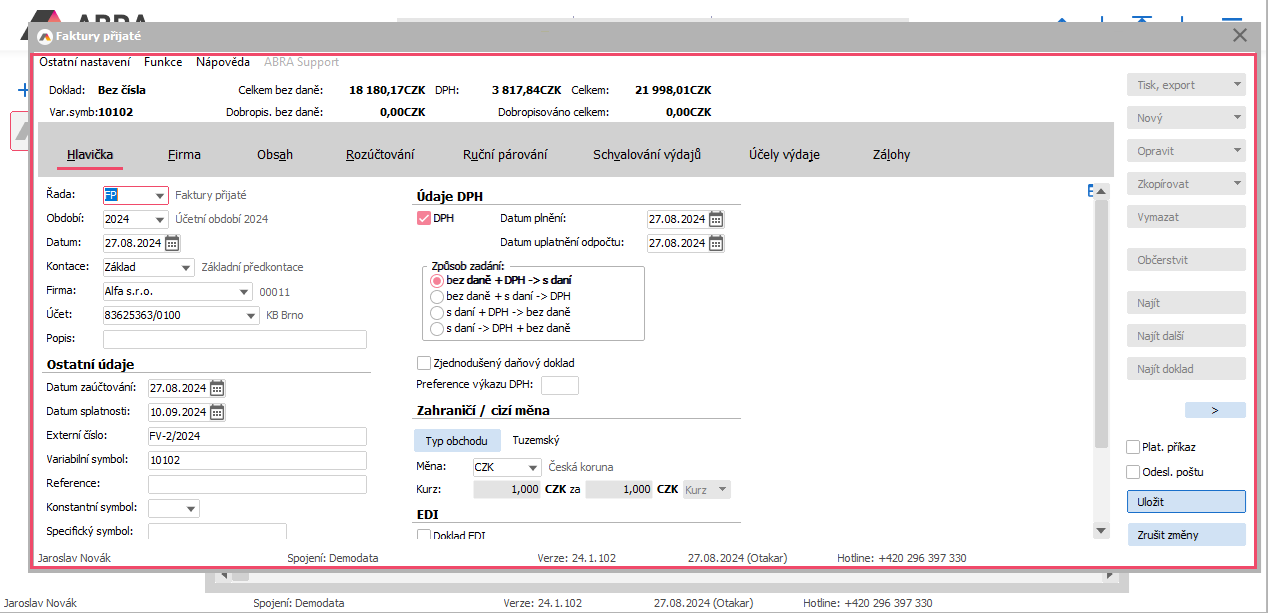Open calendar for Datum uplatnění odpočtu
Screen dimensions: 1268x613
pyautogui.click(x=715, y=243)
